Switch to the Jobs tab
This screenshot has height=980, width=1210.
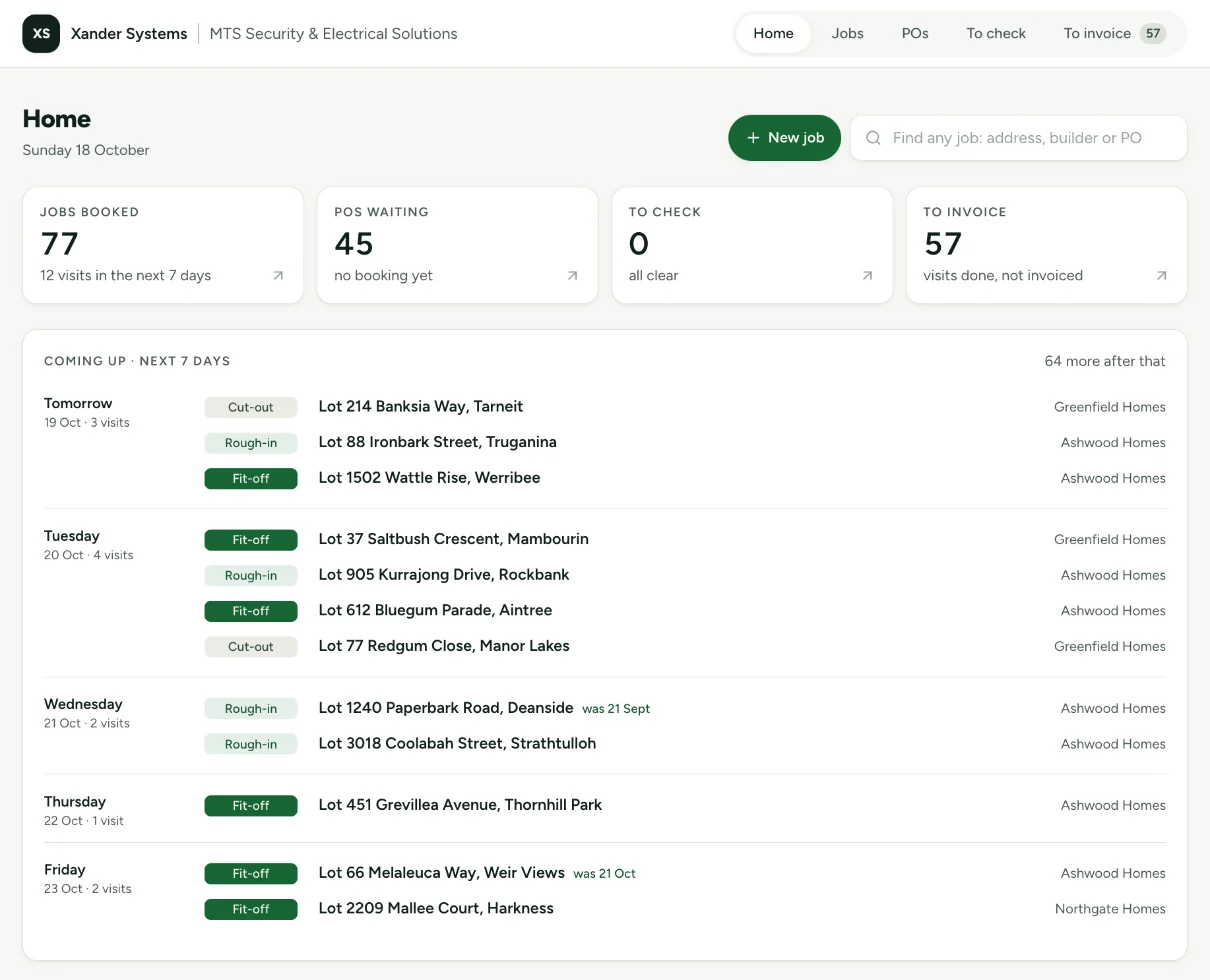(x=847, y=34)
